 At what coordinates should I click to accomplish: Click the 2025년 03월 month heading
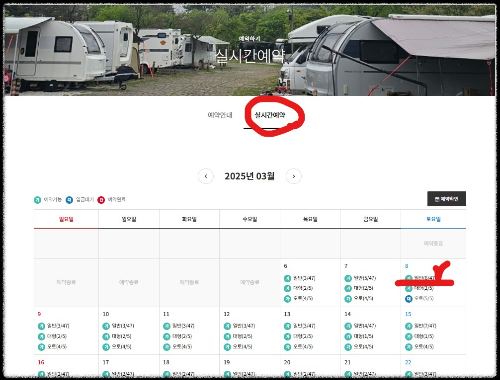(249, 176)
